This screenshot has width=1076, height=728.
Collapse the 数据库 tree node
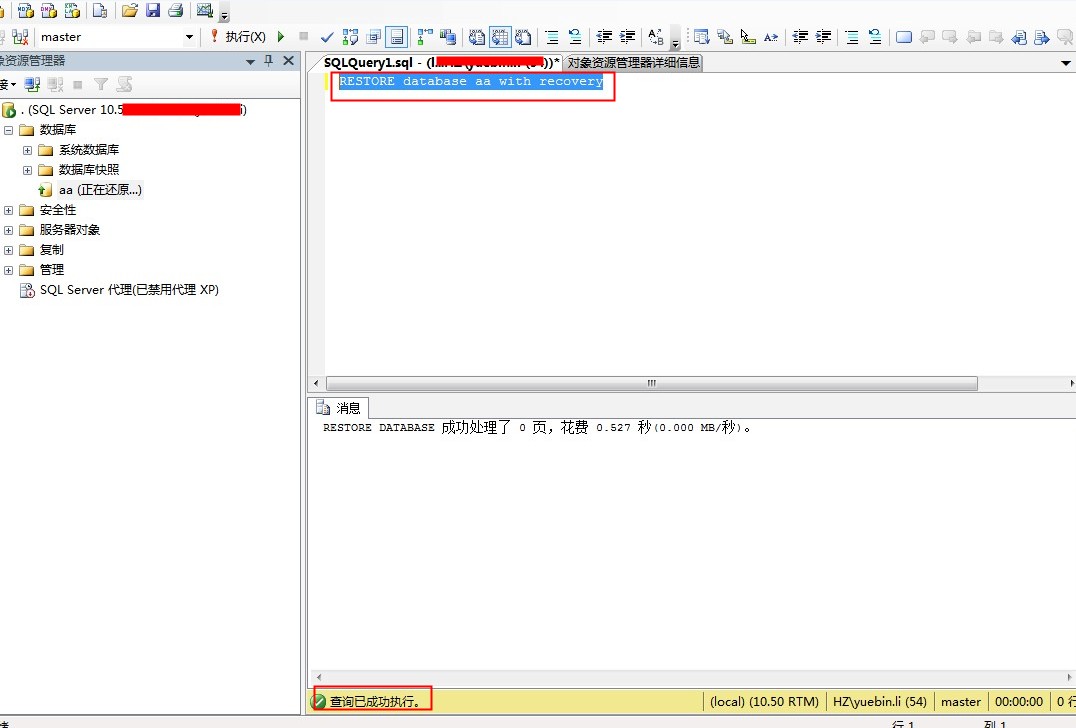[x=9, y=130]
